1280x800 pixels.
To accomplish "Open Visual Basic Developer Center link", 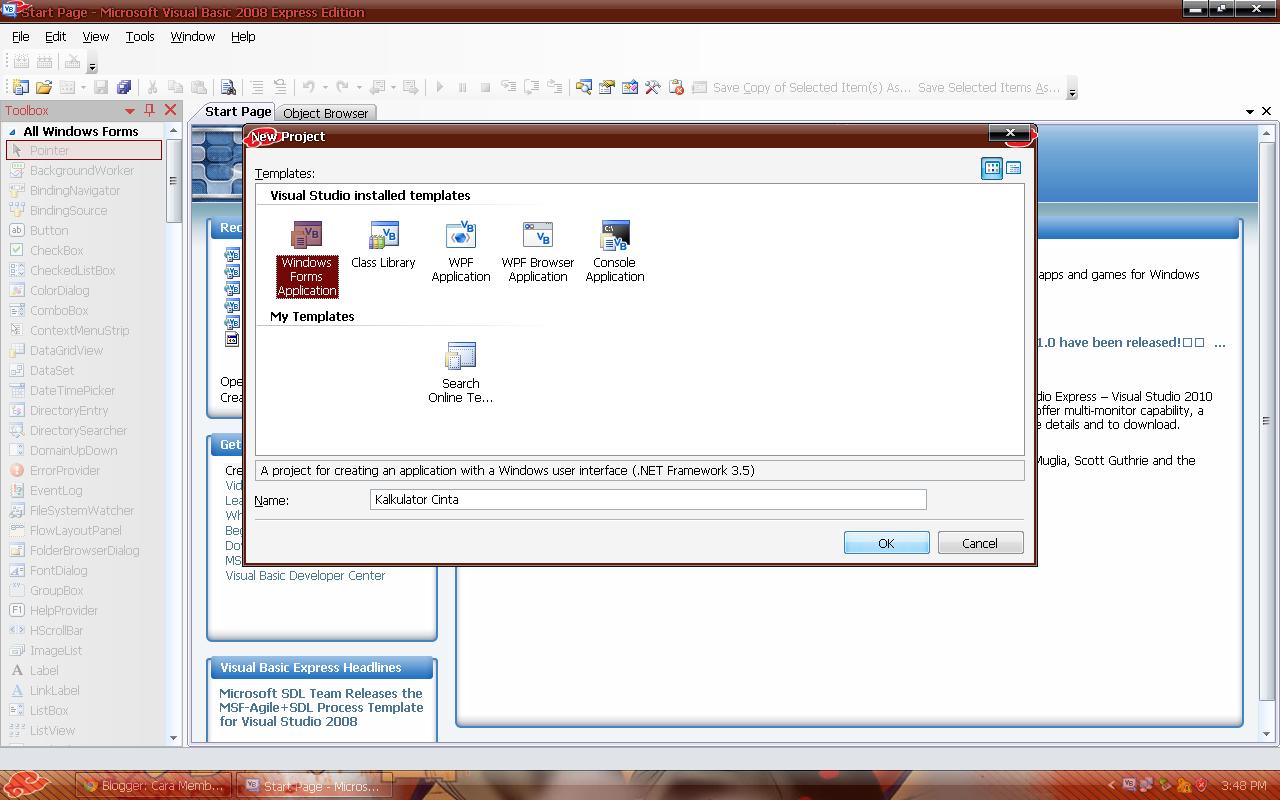I will coord(305,576).
